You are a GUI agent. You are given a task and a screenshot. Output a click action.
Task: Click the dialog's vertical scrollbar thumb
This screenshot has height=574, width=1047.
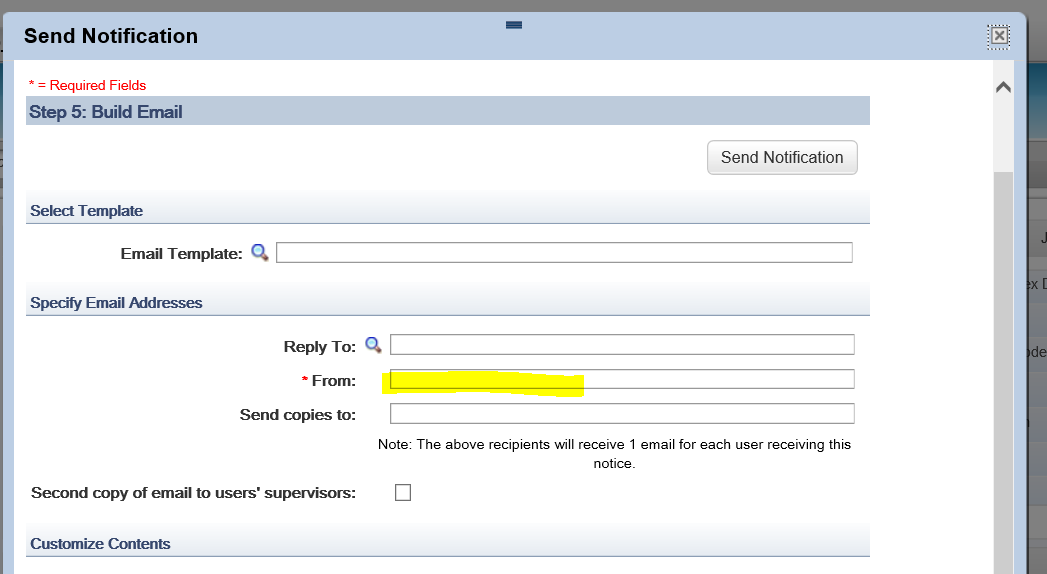coord(1003,372)
